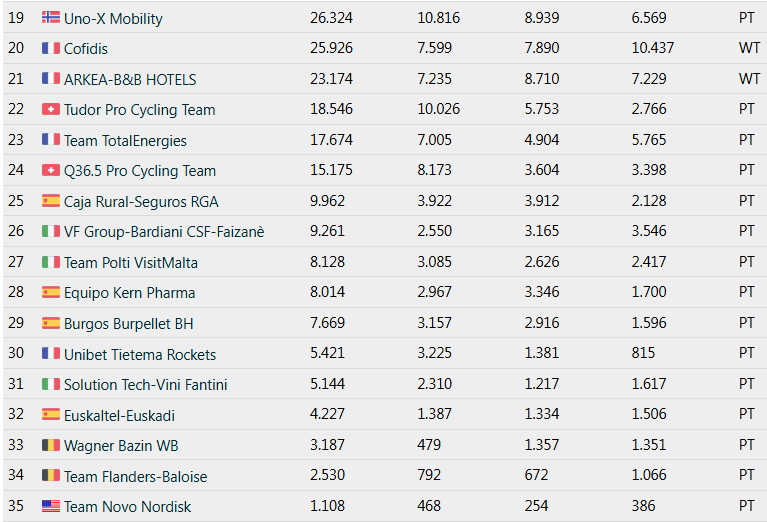This screenshot has width=767, height=522.
Task: Click the Spanish flag next to Caja Rural-Seguros RGA
Action: click(50, 201)
